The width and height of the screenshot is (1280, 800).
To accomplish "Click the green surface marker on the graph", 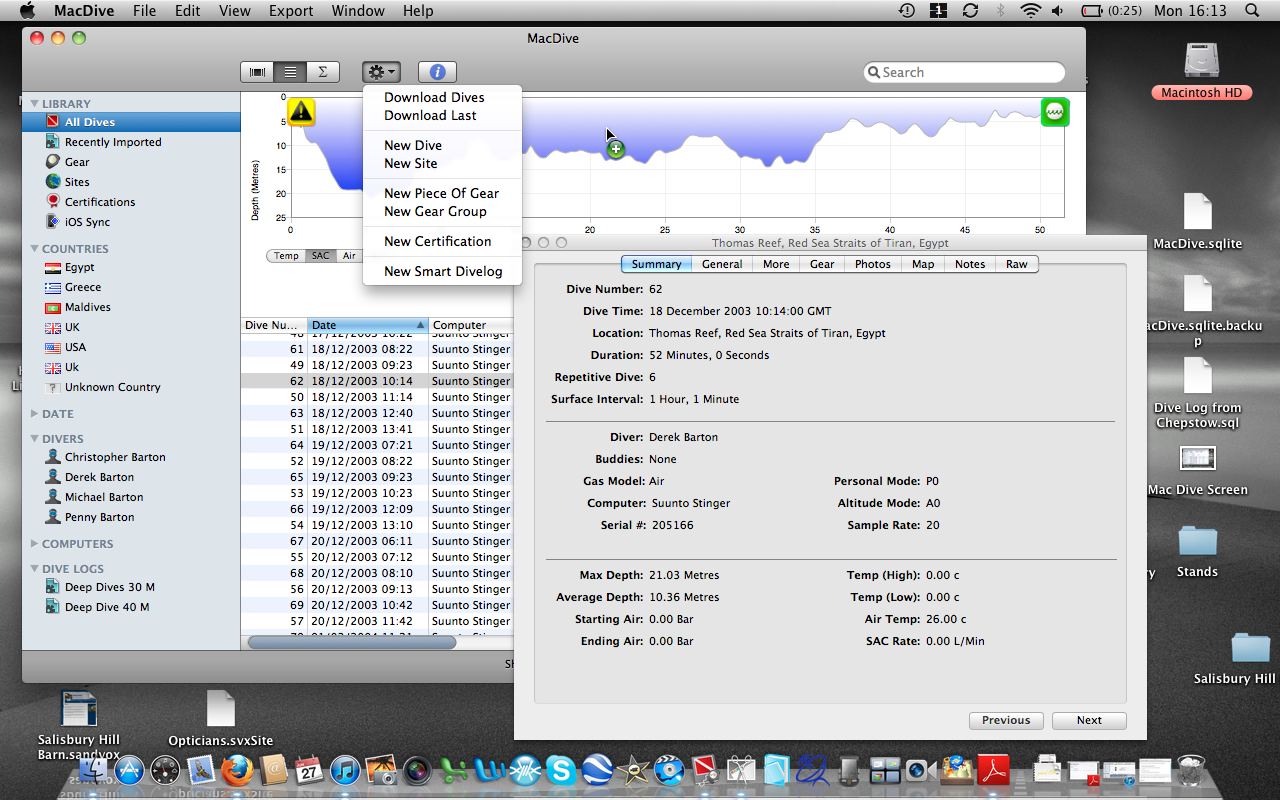I will tap(1054, 112).
